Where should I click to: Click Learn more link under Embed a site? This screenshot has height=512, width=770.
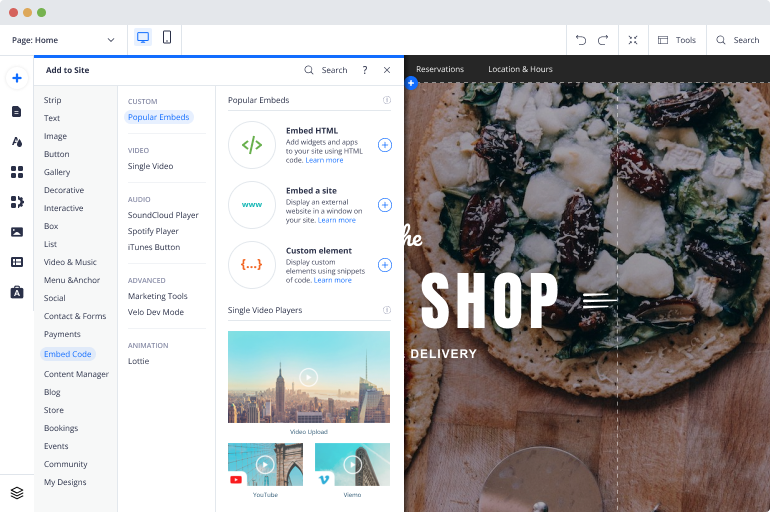336,220
